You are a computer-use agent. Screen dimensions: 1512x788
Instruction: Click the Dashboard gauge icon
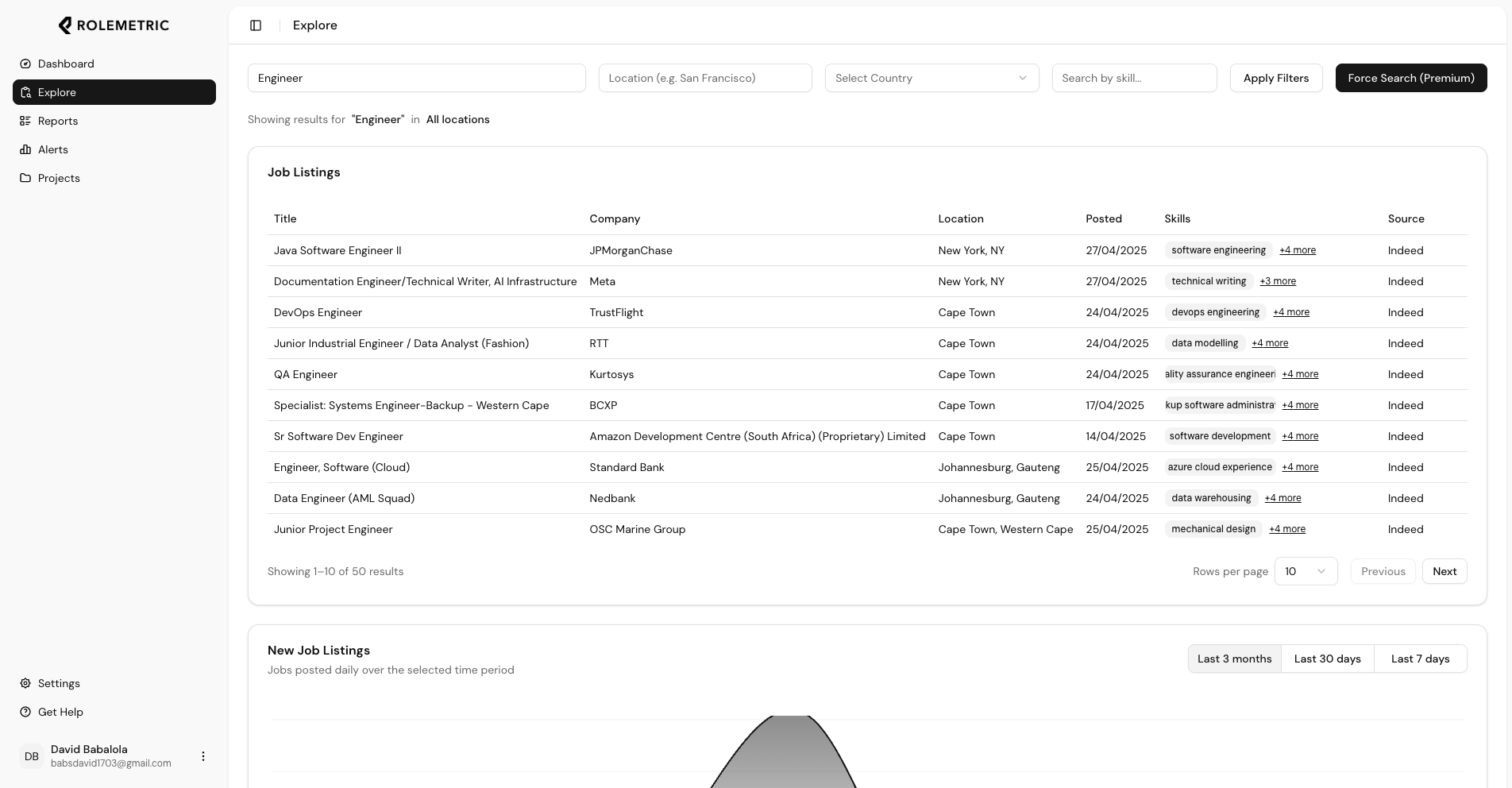point(25,64)
